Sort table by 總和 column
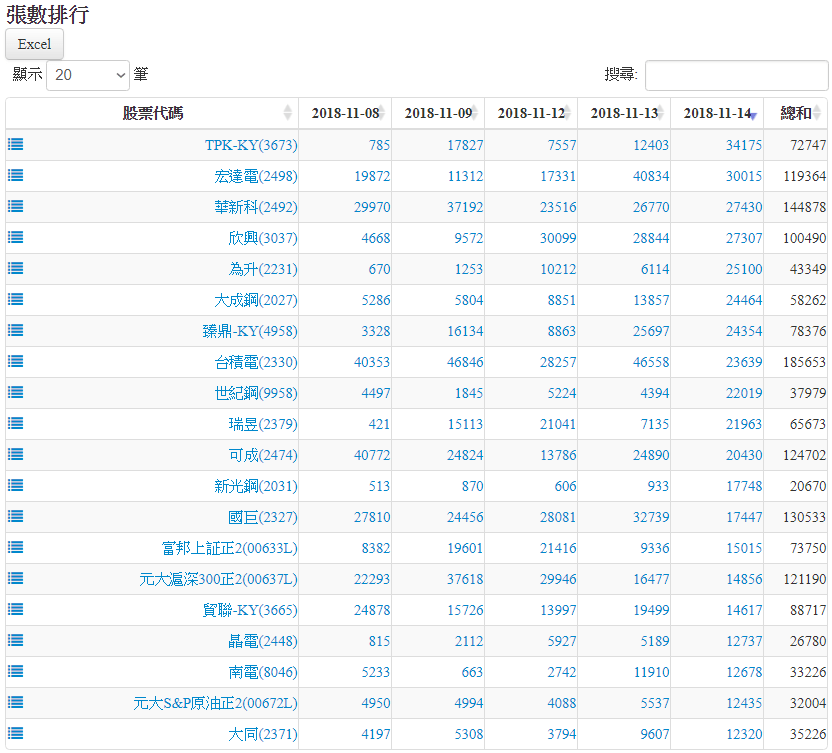The width and height of the screenshot is (832, 753). pos(796,113)
